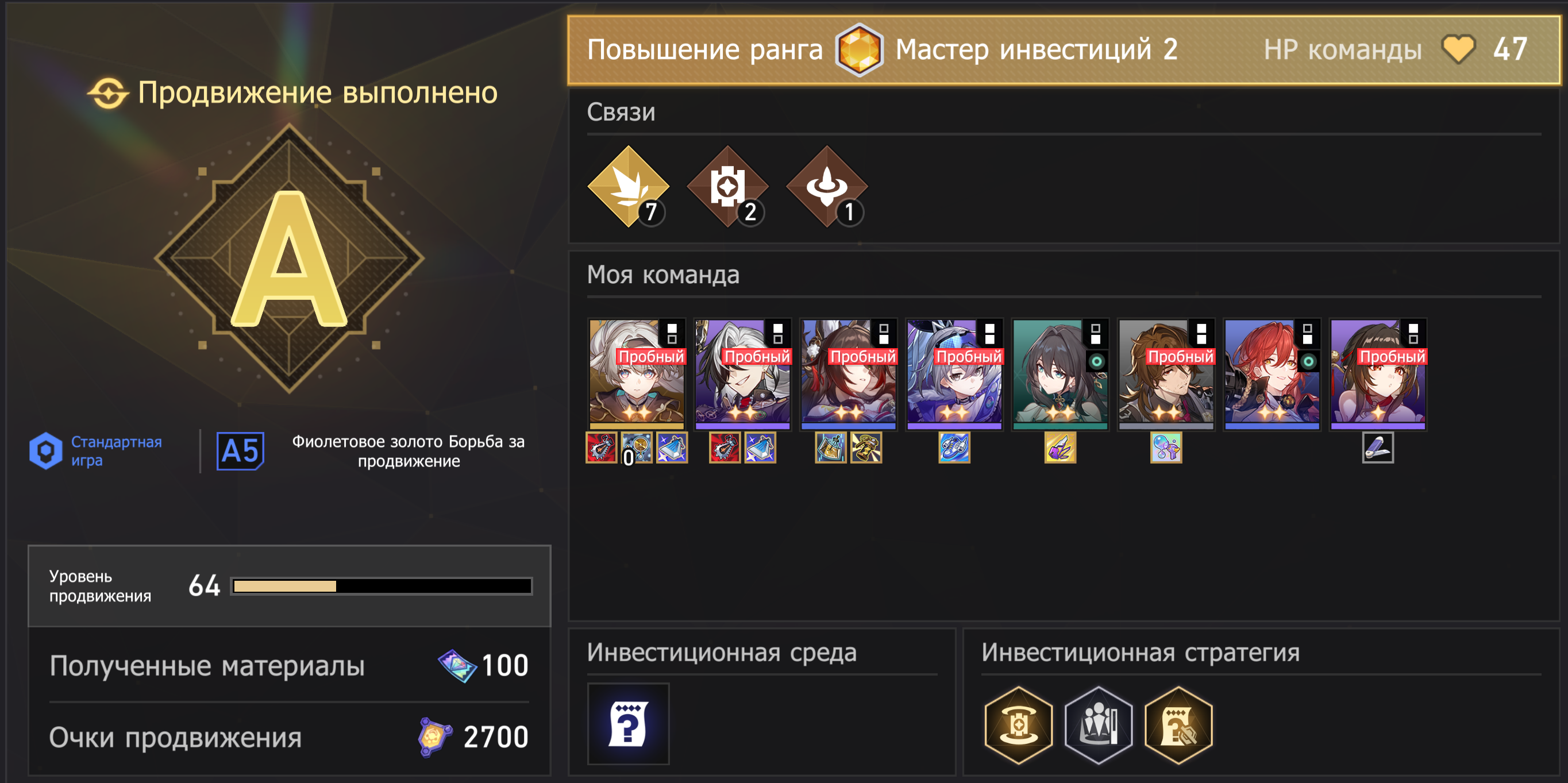The width and height of the screenshot is (1568, 783).
Task: Click the A5 difficulty badge
Action: (240, 451)
